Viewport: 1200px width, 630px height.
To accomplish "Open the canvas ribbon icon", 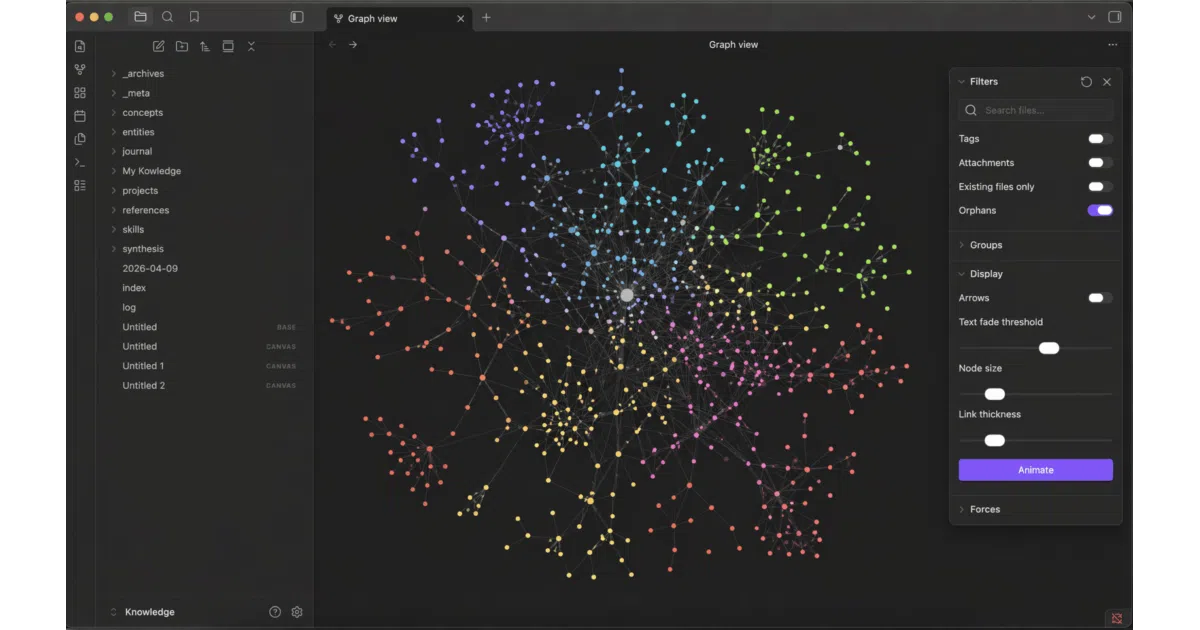I will click(80, 93).
